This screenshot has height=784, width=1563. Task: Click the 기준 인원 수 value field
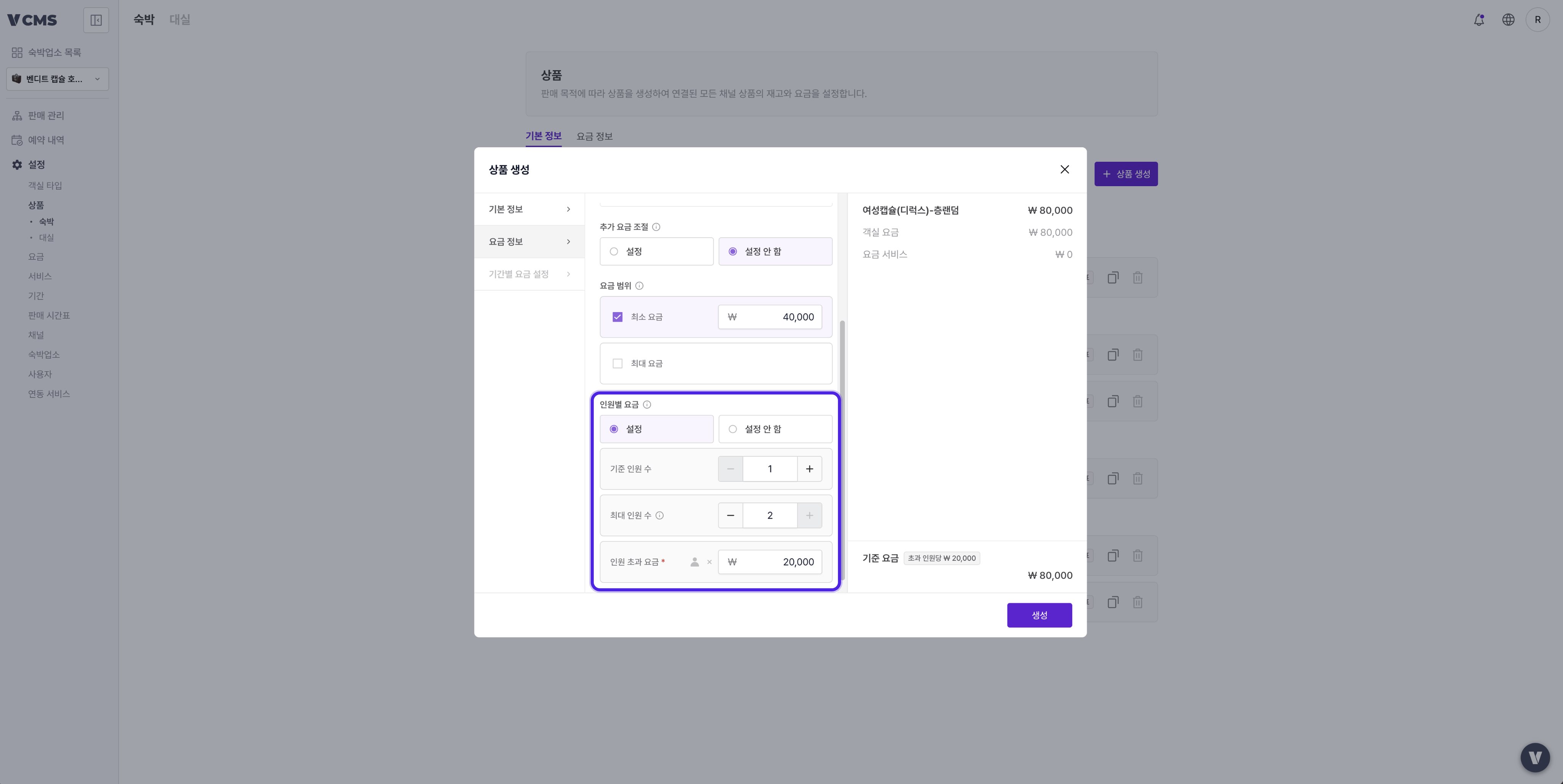coord(770,469)
